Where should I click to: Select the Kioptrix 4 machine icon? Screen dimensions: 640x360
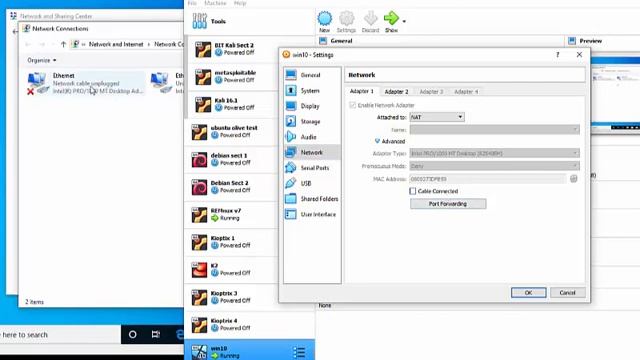click(x=199, y=325)
